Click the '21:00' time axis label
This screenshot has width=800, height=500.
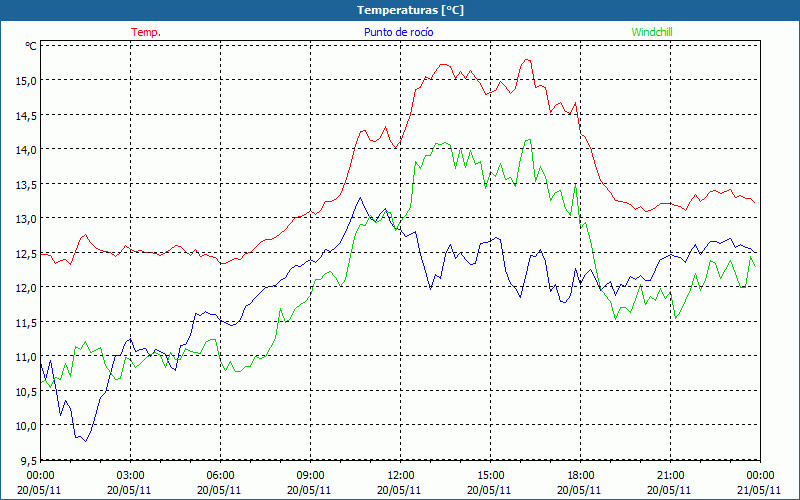pos(670,476)
